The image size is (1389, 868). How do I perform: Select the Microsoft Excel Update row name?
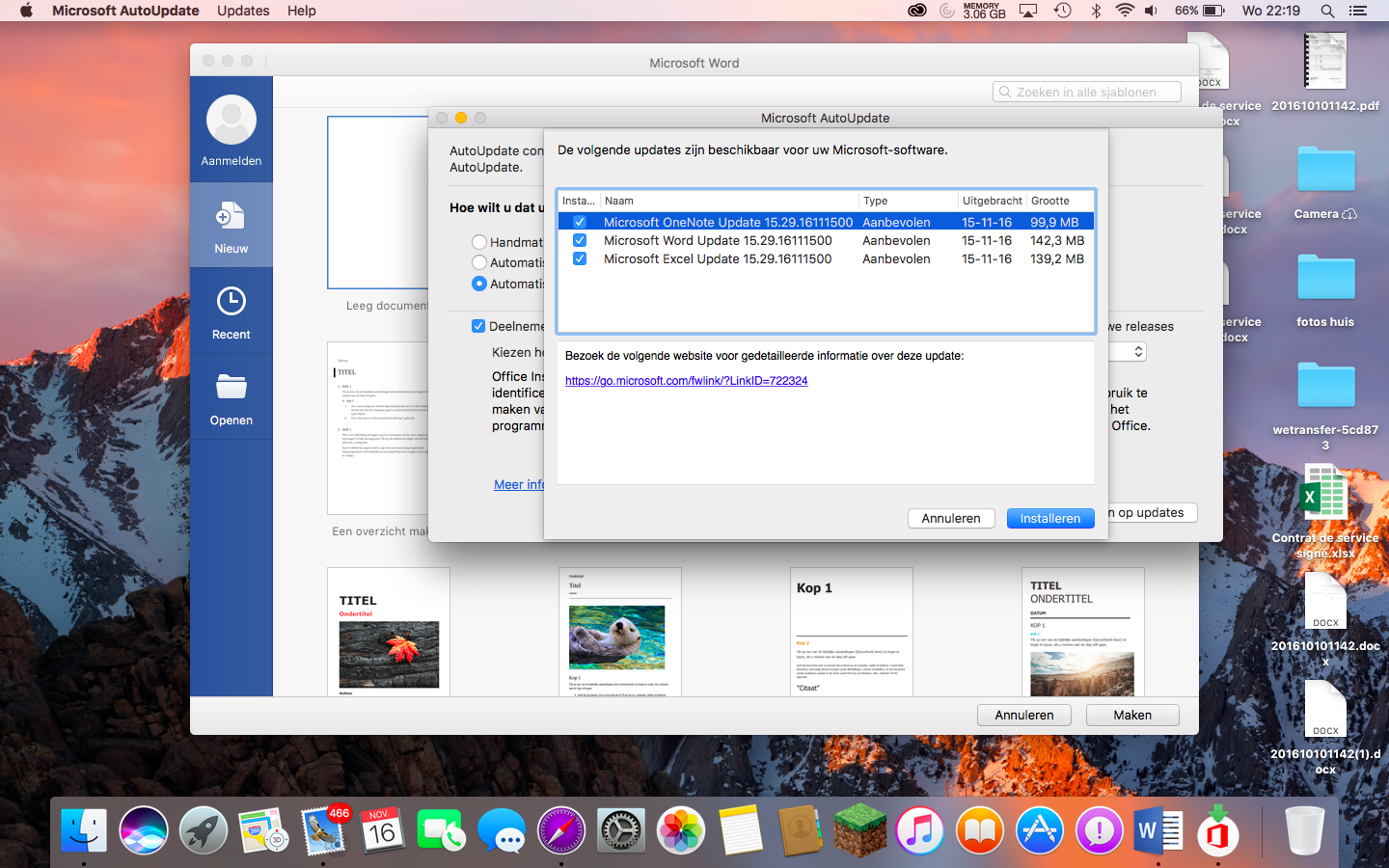(x=718, y=258)
